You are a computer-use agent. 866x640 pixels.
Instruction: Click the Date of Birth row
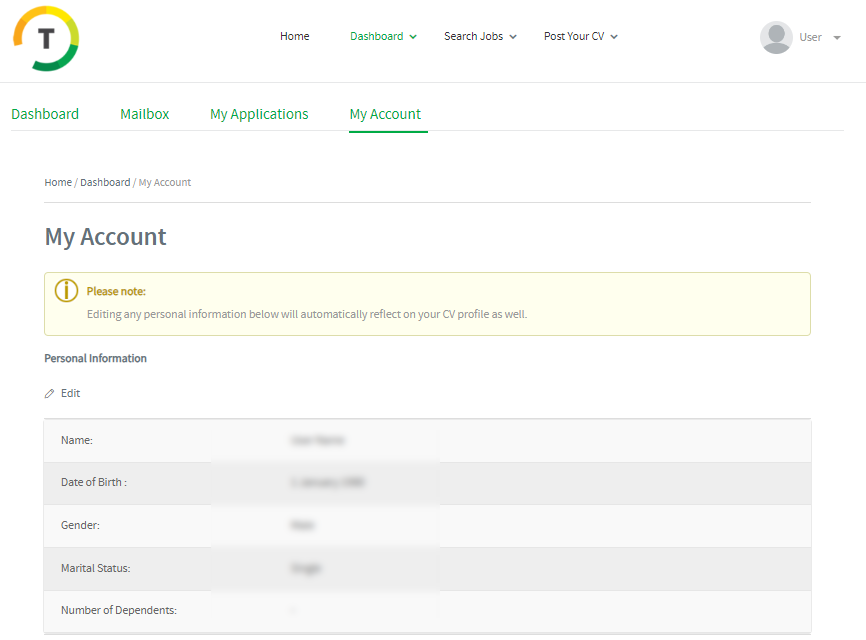coord(427,483)
